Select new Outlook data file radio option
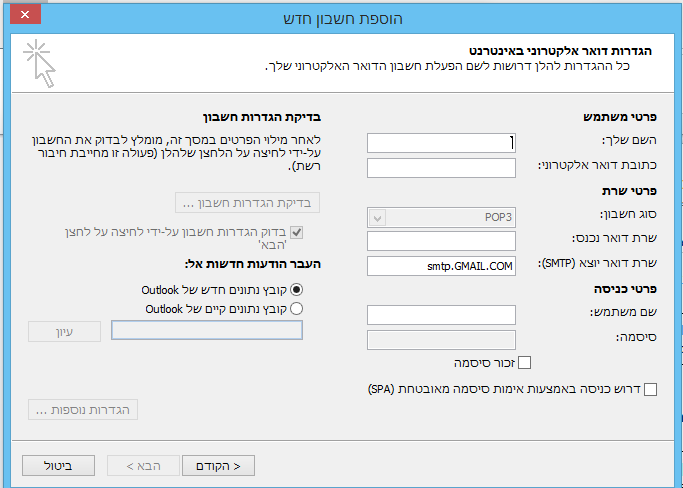This screenshot has width=683, height=488. 297,289
